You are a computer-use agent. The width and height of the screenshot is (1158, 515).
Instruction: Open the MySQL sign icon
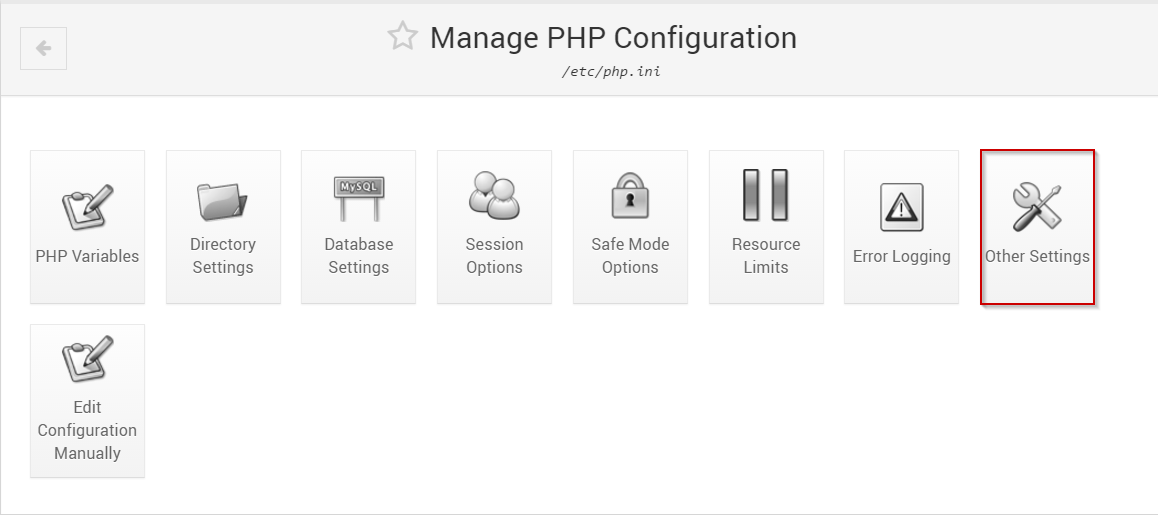(358, 198)
